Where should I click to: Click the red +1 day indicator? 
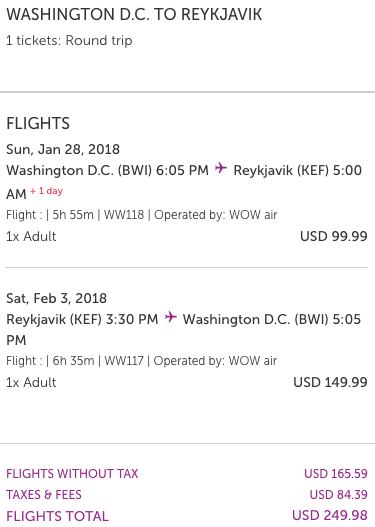coord(46,191)
